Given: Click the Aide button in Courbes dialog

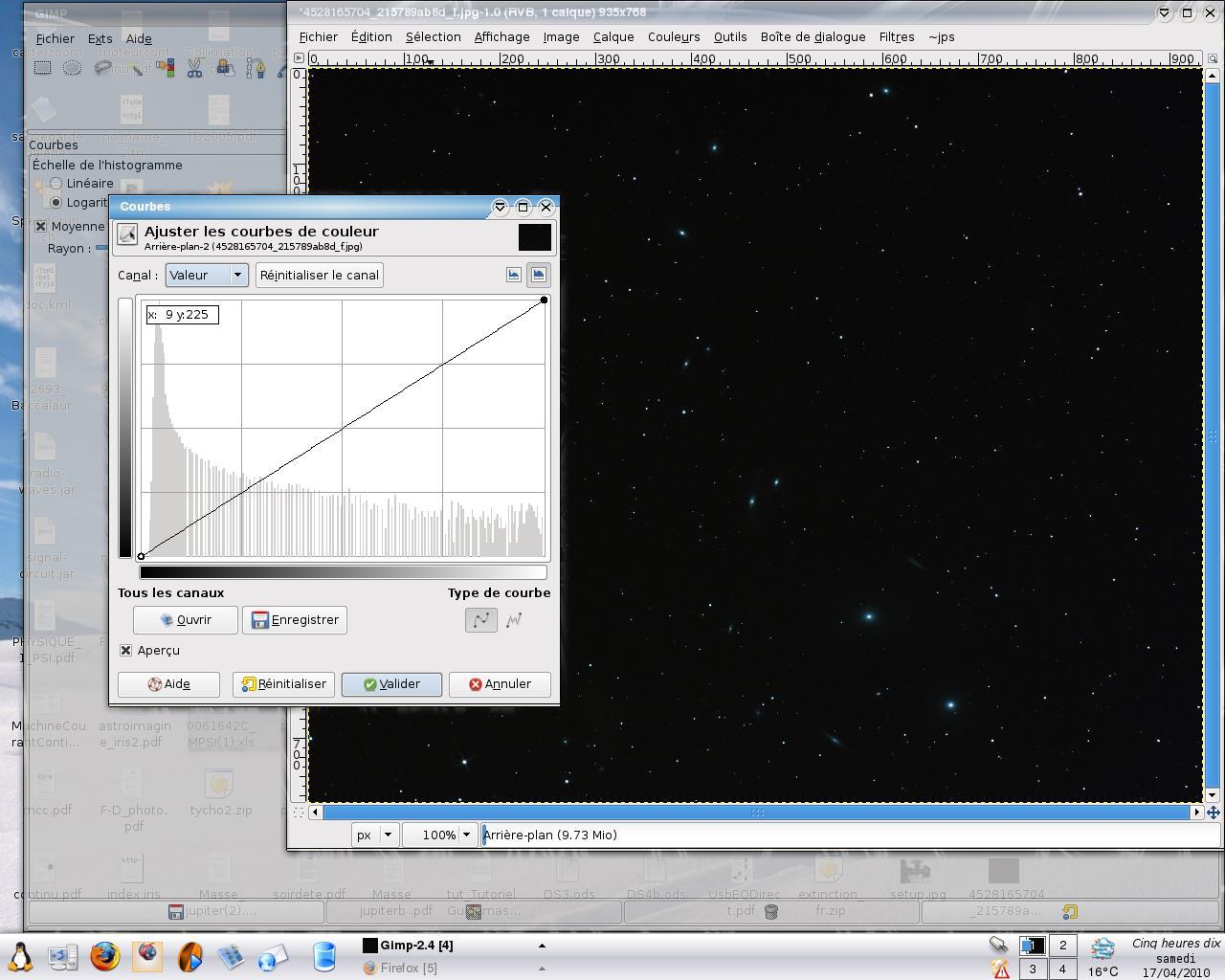Looking at the screenshot, I should click(x=168, y=684).
